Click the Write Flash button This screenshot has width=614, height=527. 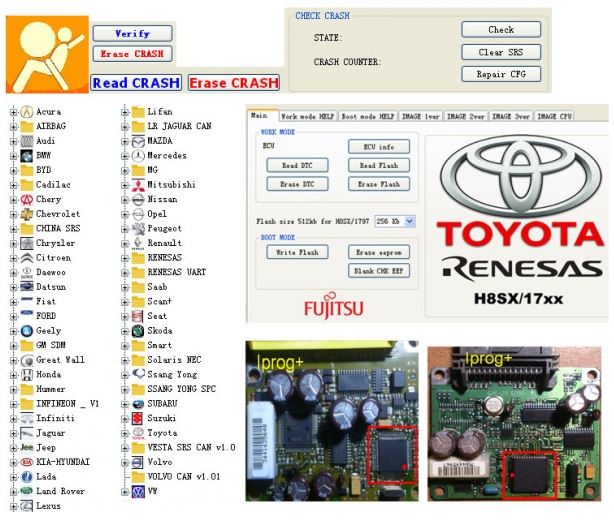click(x=296, y=253)
